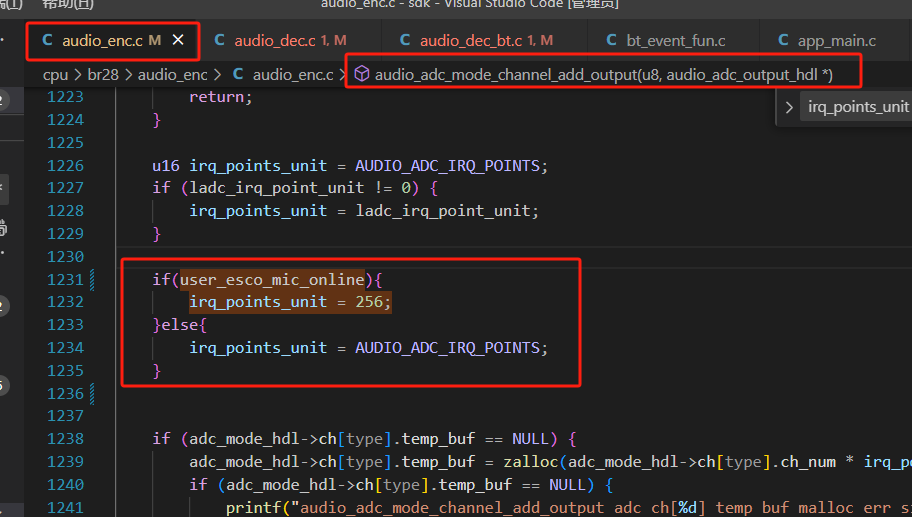Viewport: 912px width, 517px height.
Task: Open the app_main.c tab
Action: tap(836, 41)
